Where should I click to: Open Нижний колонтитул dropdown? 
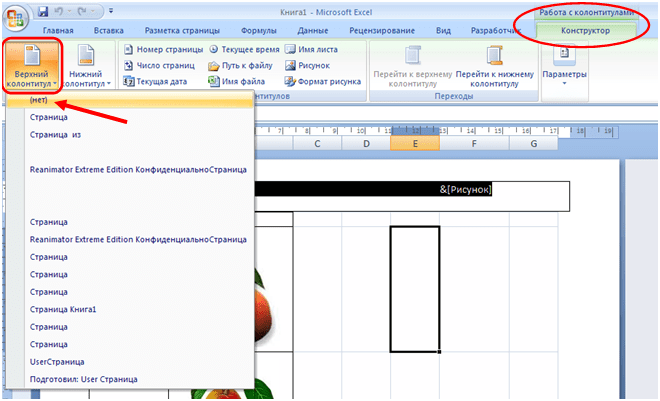pyautogui.click(x=86, y=65)
